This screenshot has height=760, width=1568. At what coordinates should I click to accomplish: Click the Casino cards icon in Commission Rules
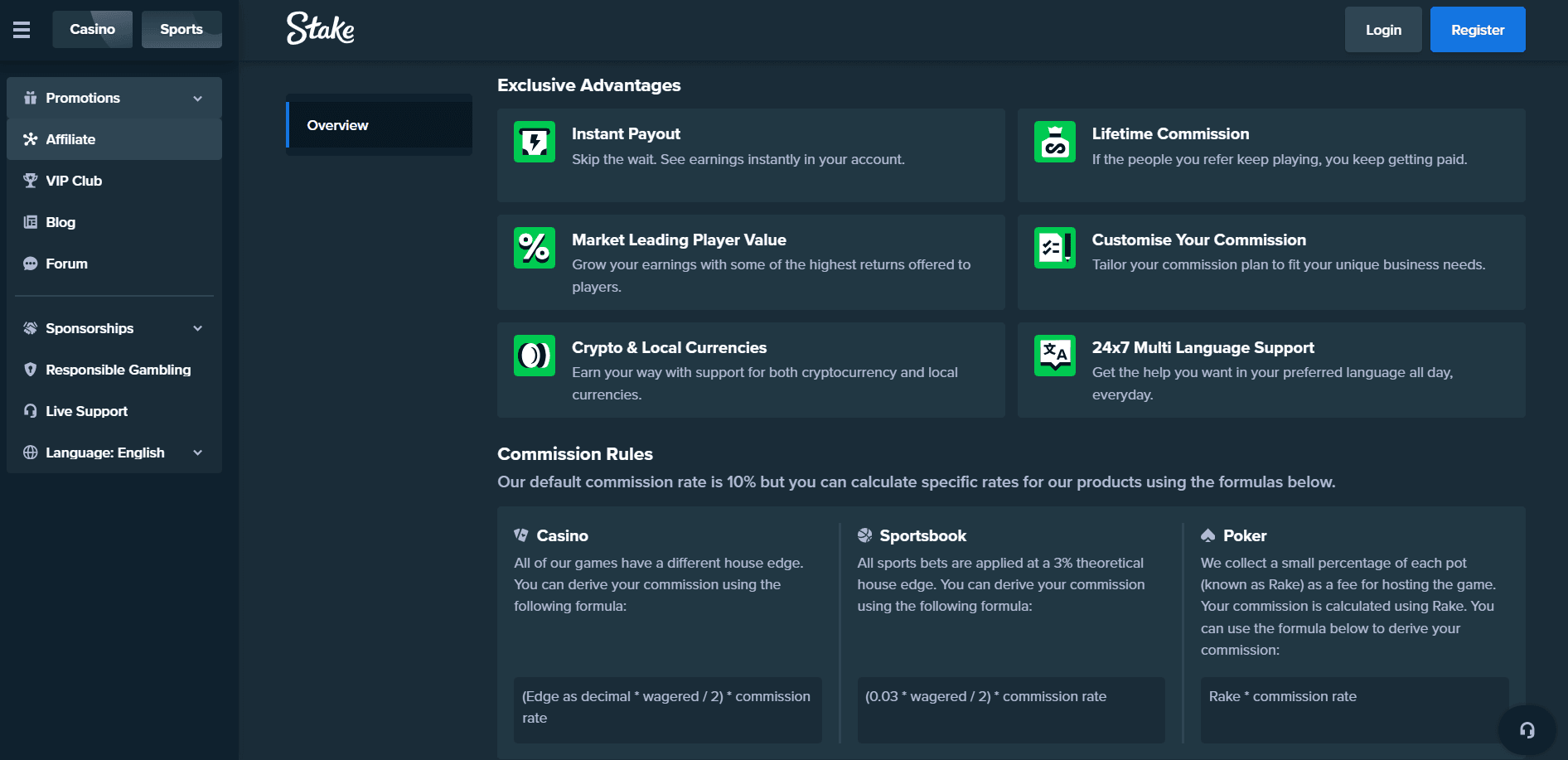(521, 535)
